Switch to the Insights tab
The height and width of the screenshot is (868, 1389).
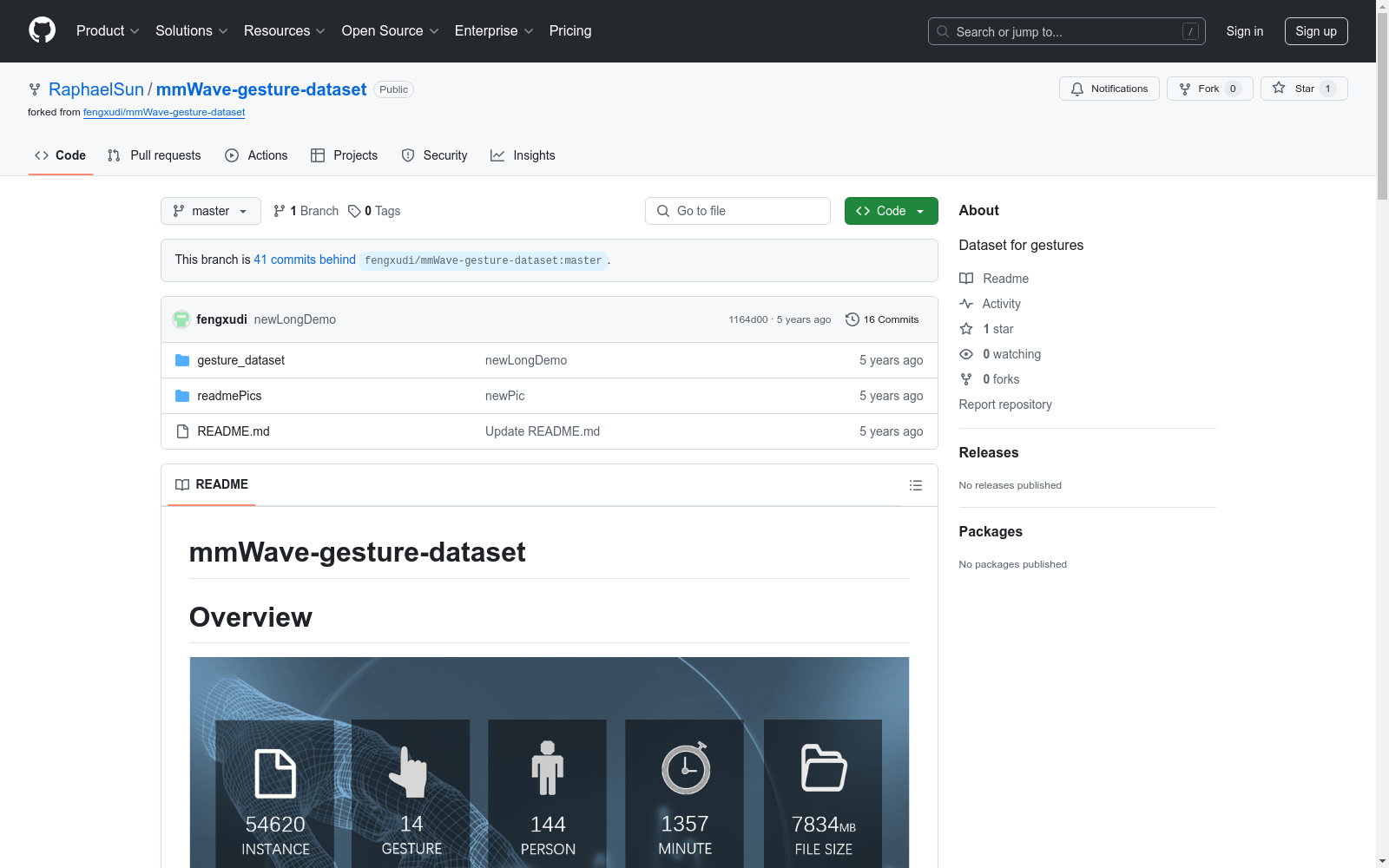[523, 155]
